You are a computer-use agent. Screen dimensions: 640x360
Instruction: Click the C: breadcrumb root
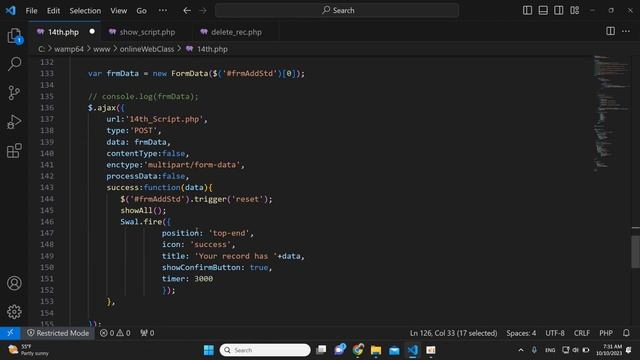click(42, 49)
